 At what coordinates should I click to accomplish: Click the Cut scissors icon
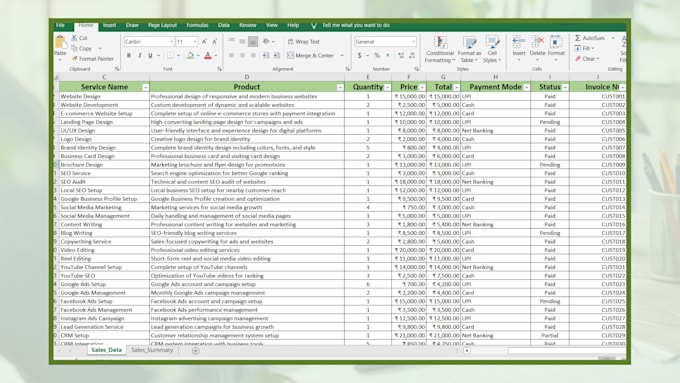point(74,38)
